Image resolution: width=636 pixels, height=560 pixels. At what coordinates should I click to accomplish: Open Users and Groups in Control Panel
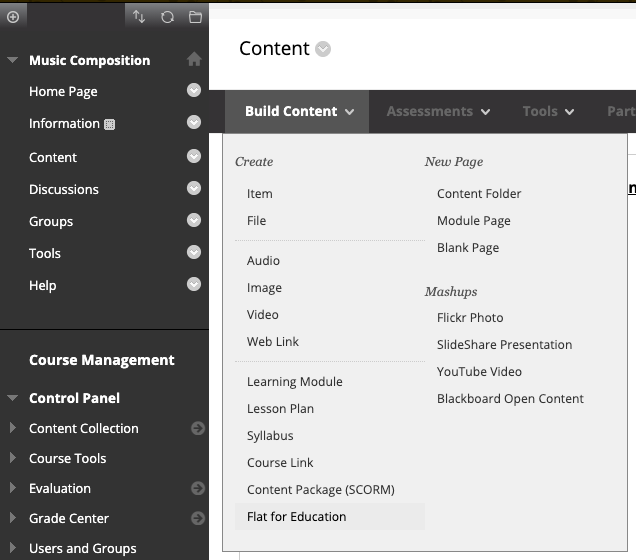[x=82, y=549]
